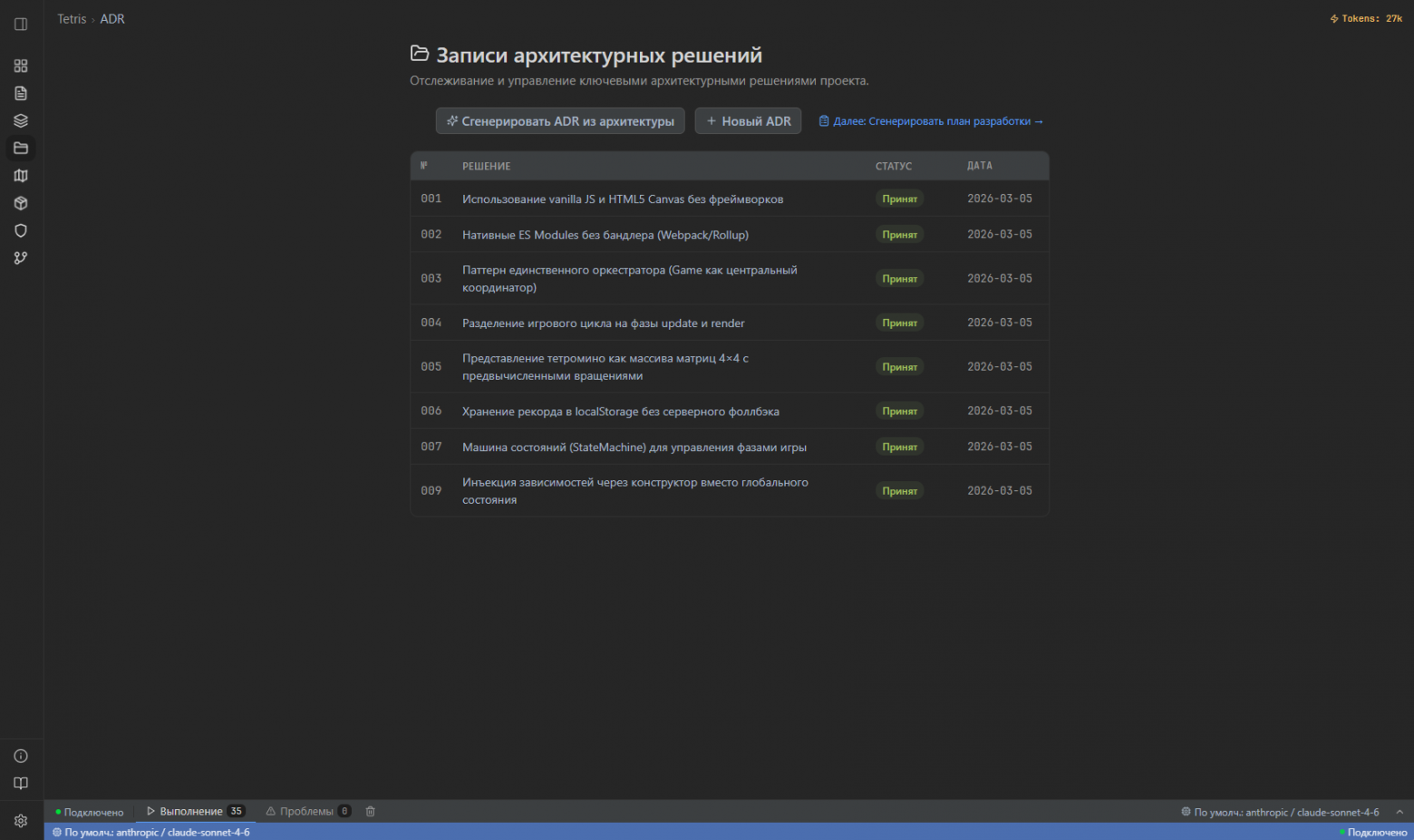Switch to the Выполнение tab
This screenshot has height=840, width=1414.
coord(195,811)
